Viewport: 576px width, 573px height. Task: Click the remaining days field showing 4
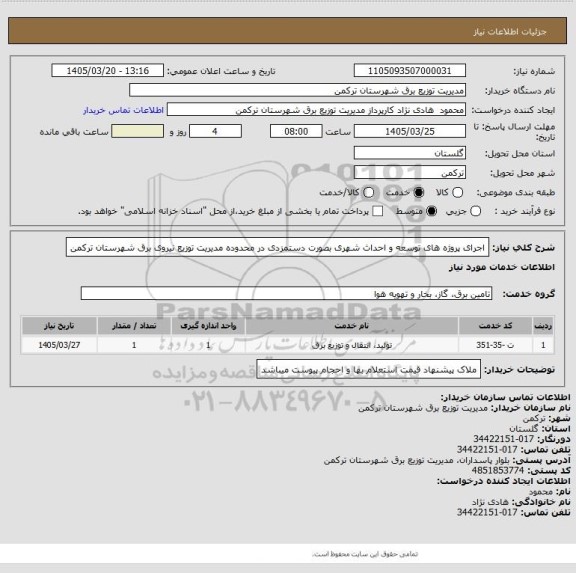pos(215,131)
